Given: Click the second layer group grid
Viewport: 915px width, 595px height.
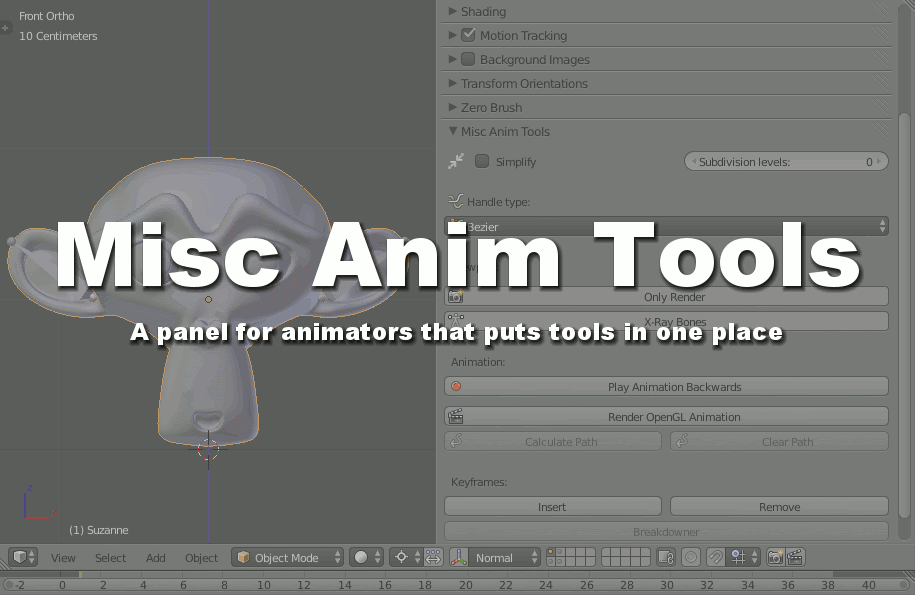Looking at the screenshot, I should 626,557.
